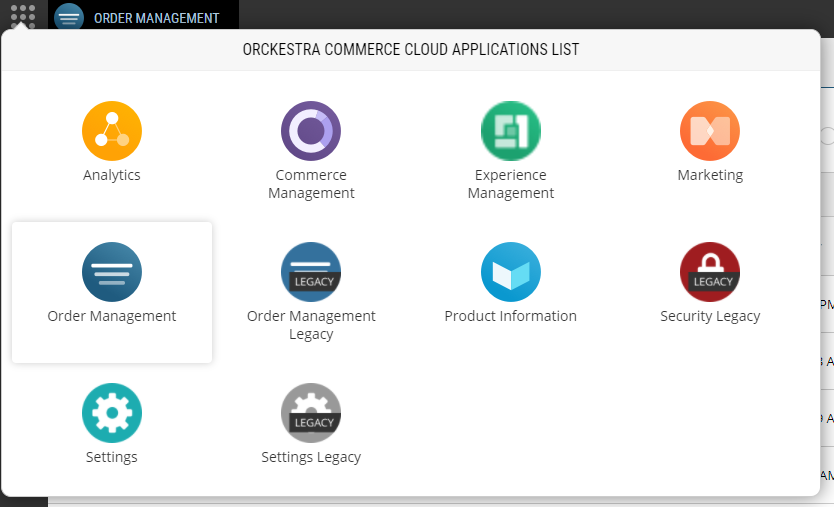Viewport: 834px width, 507px height.
Task: Open Order Management blue icon tile
Action: (x=112, y=272)
